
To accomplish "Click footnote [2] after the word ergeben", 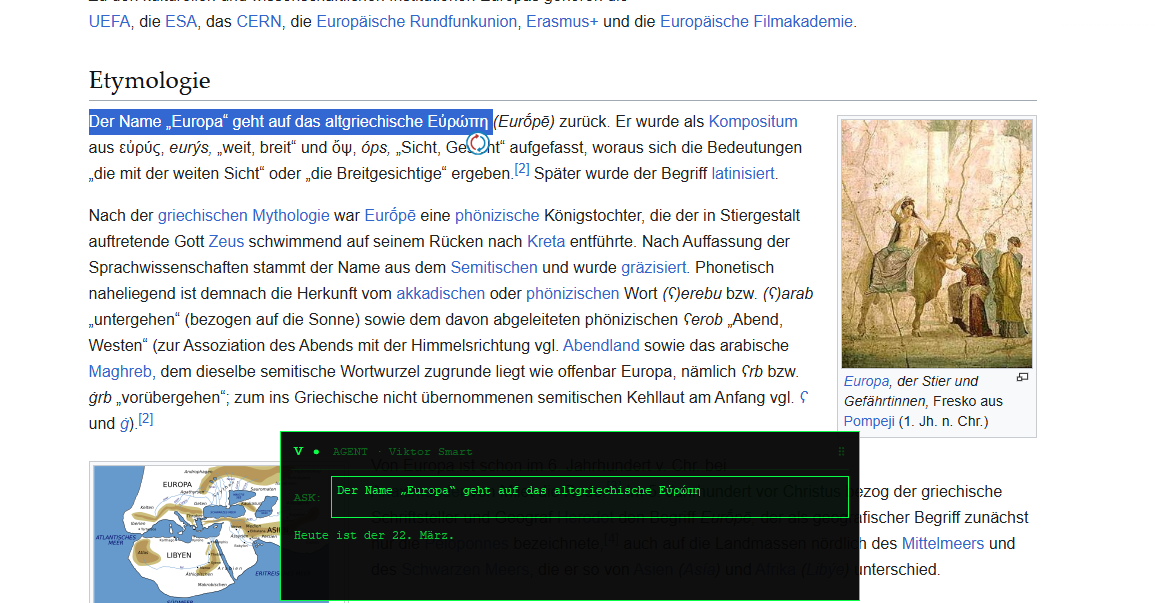I will (x=522, y=169).
